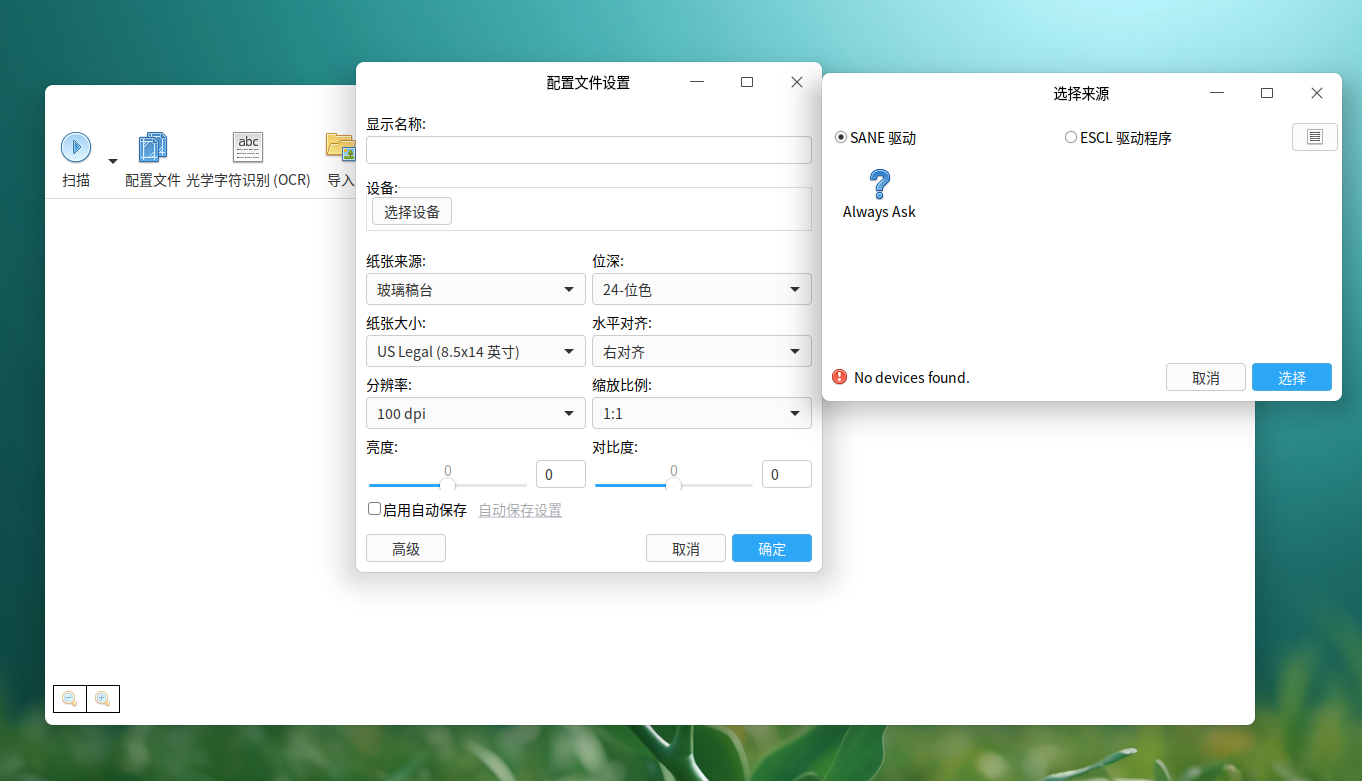Select the ESCL 驱动程序 radio button
Screen dimensions: 1362x781
pyautogui.click(x=1071, y=137)
